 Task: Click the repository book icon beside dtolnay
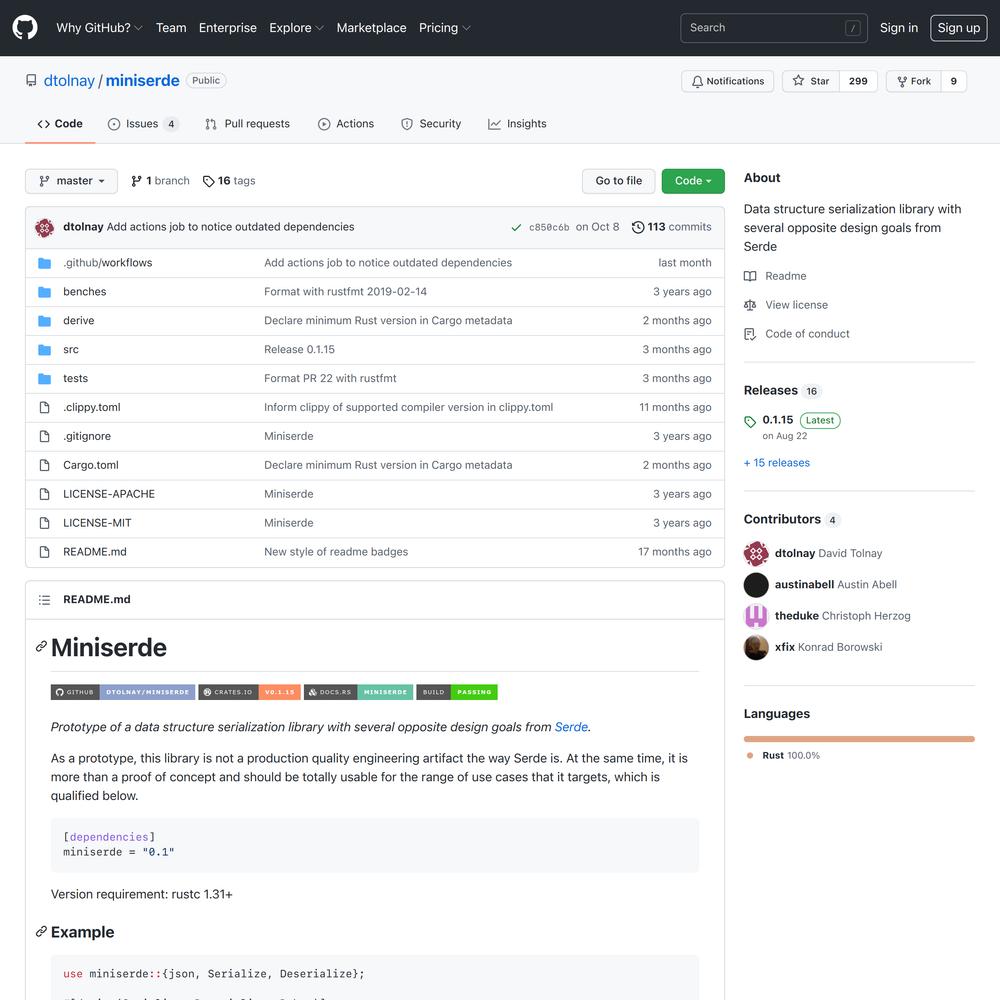tap(31, 80)
